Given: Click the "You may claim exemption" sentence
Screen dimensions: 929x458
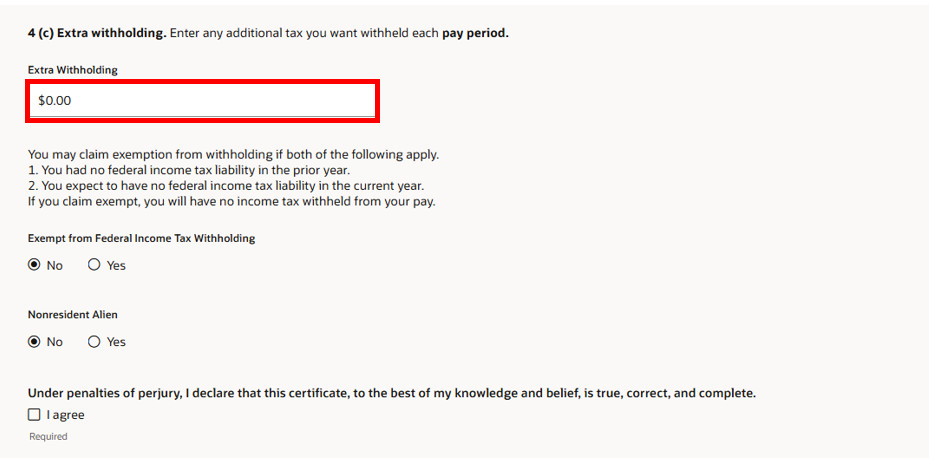Looking at the screenshot, I should point(233,155).
